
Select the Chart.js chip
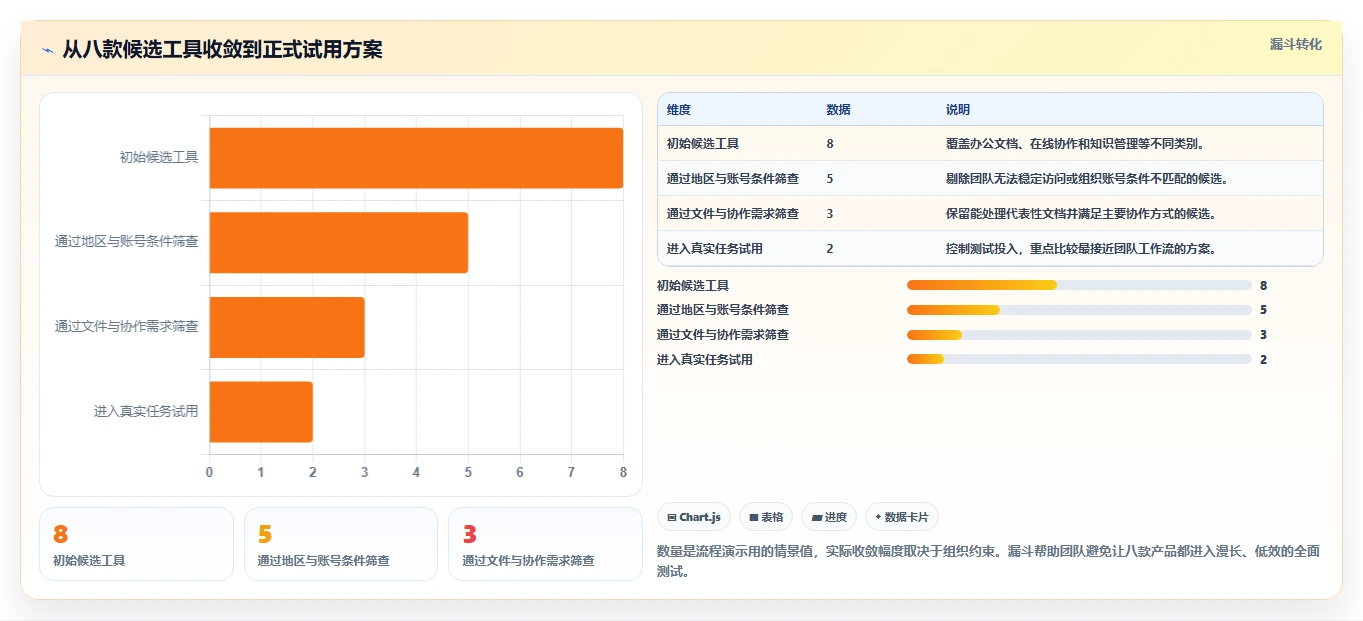(x=694, y=517)
